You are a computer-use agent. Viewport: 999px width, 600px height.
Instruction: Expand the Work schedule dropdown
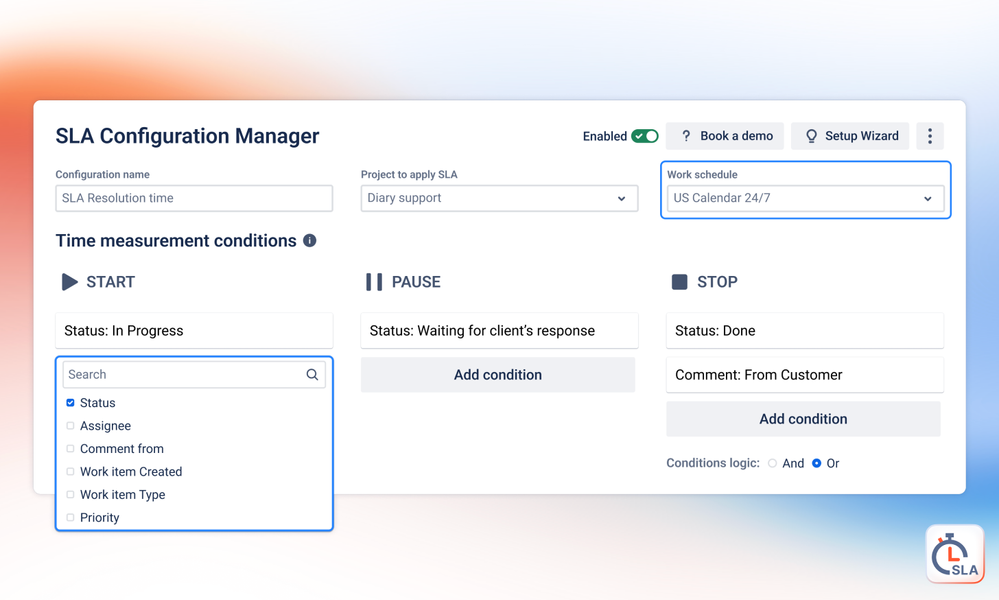pyautogui.click(x=805, y=198)
